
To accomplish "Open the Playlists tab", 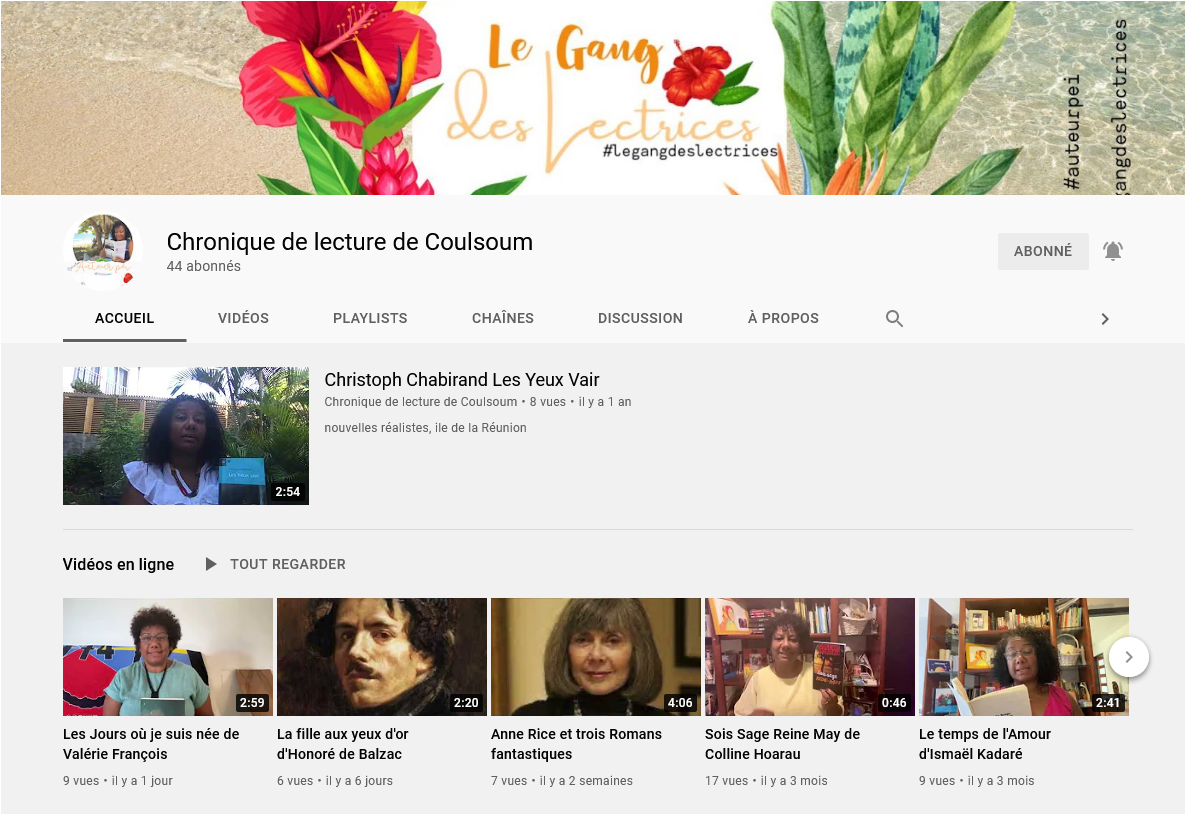I will click(x=370, y=318).
